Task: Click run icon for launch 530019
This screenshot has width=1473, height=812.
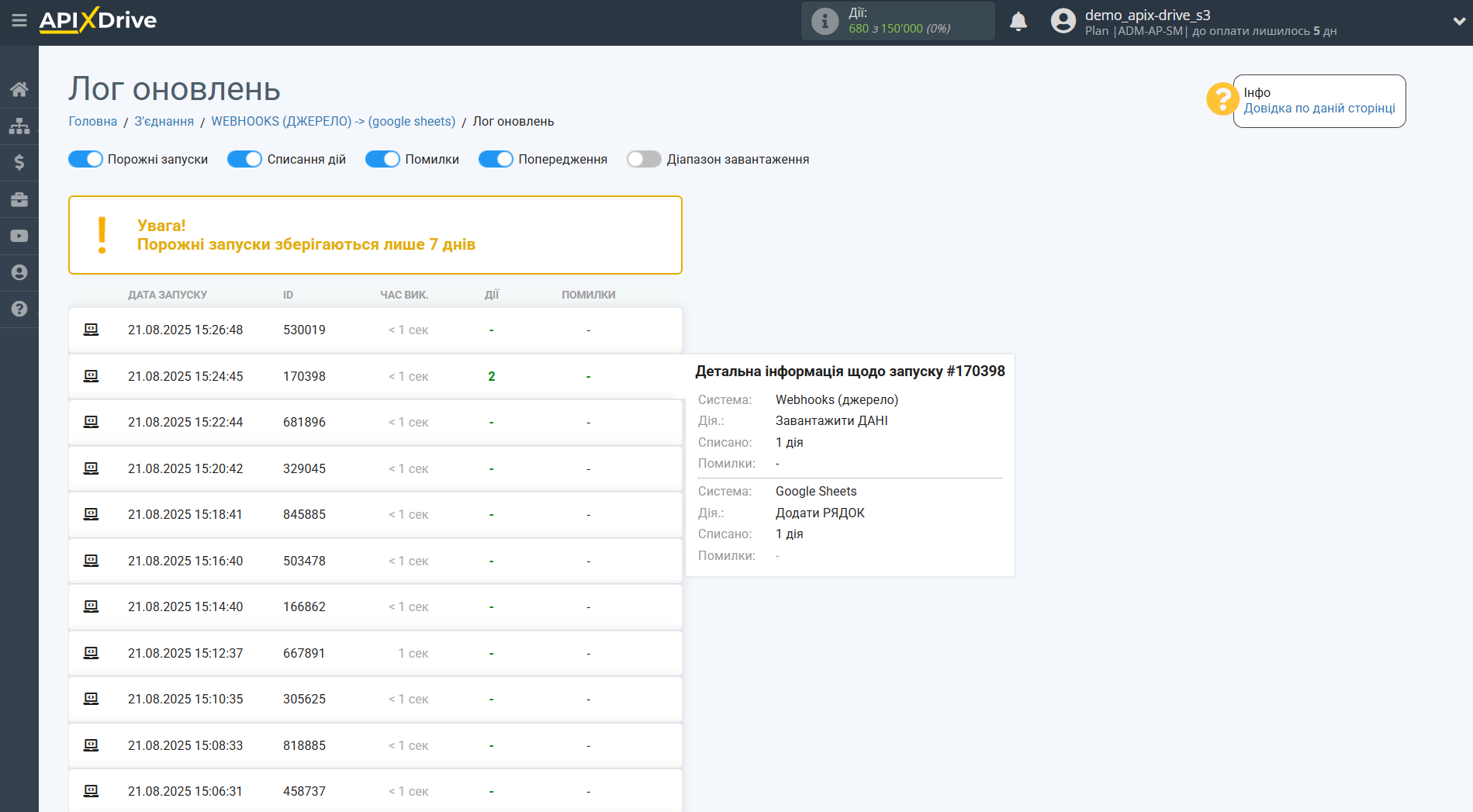Action: pyautogui.click(x=91, y=330)
